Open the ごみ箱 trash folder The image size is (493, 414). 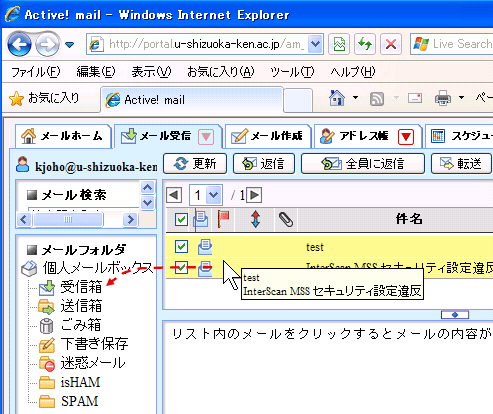click(81, 325)
